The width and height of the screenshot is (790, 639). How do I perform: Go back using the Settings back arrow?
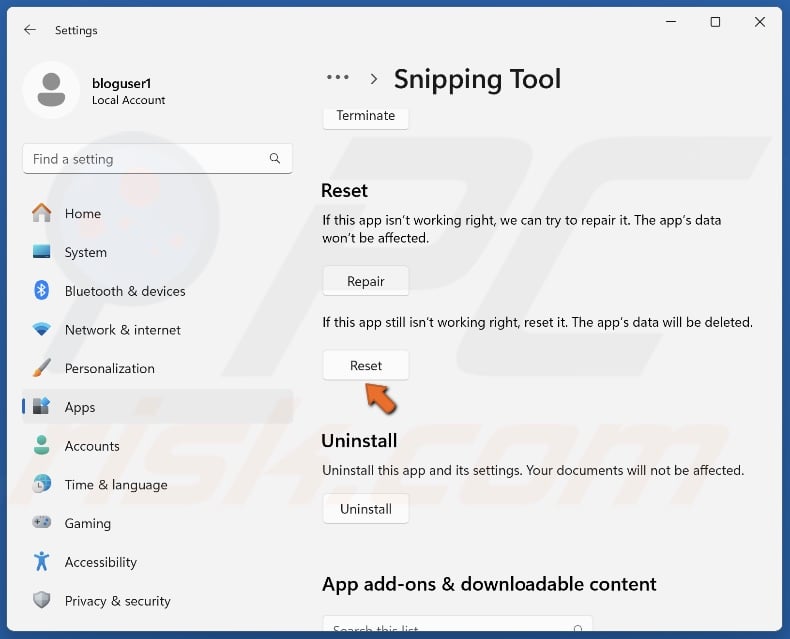[30, 30]
